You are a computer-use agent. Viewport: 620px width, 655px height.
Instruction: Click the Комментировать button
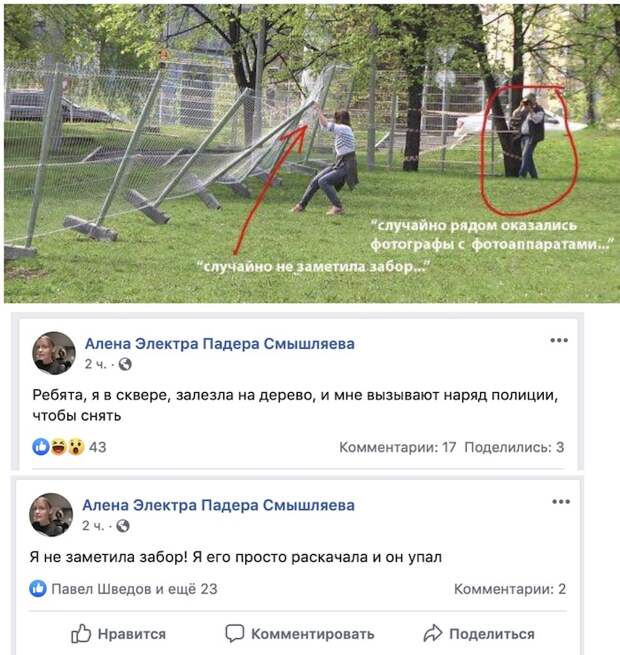(x=300, y=634)
